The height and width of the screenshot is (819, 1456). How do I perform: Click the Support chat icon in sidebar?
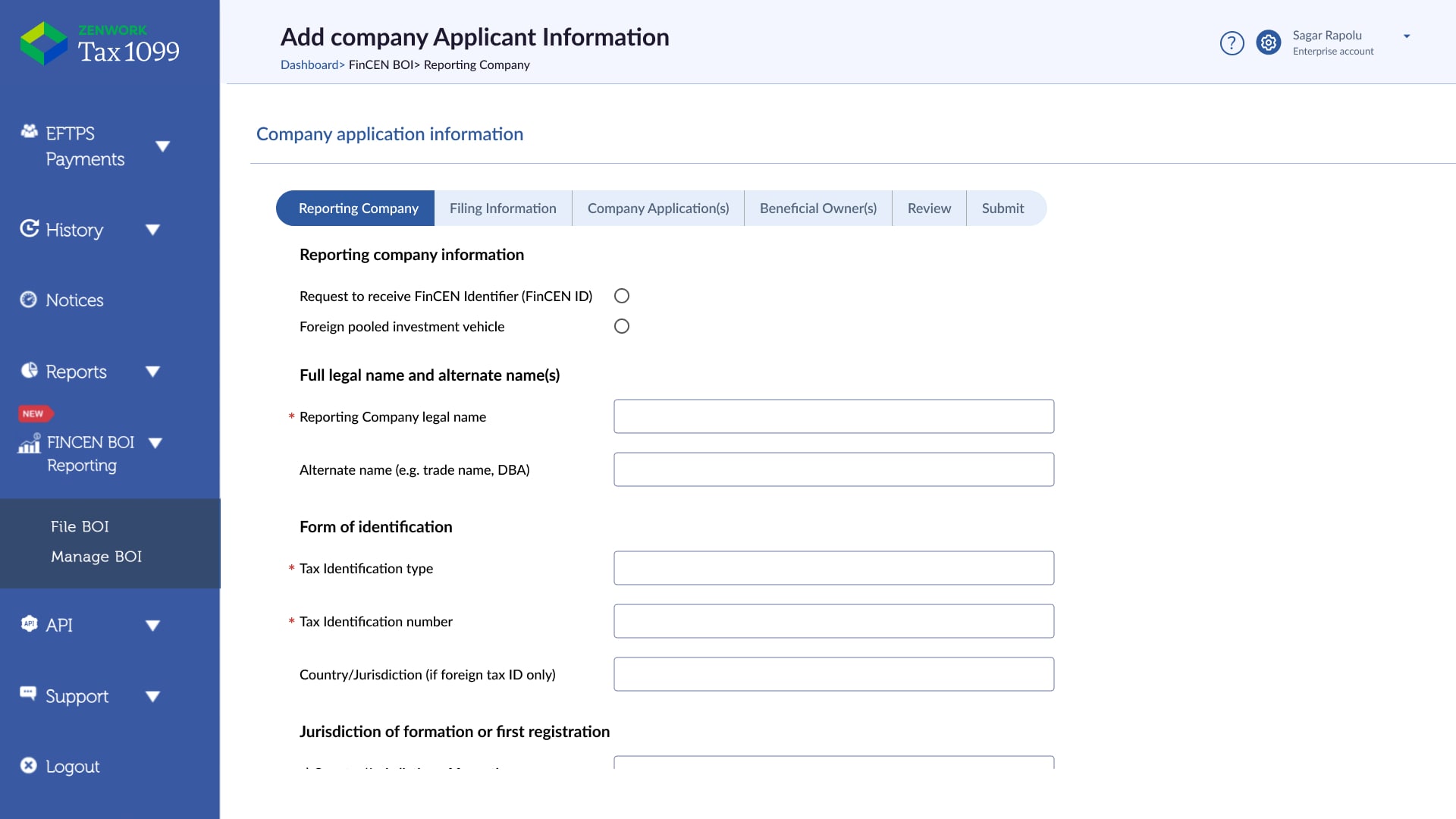click(x=28, y=693)
